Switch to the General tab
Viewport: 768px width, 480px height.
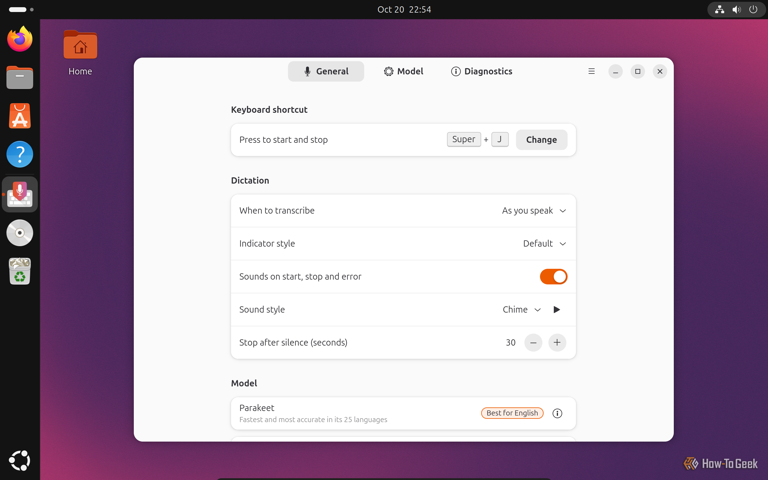pos(326,72)
